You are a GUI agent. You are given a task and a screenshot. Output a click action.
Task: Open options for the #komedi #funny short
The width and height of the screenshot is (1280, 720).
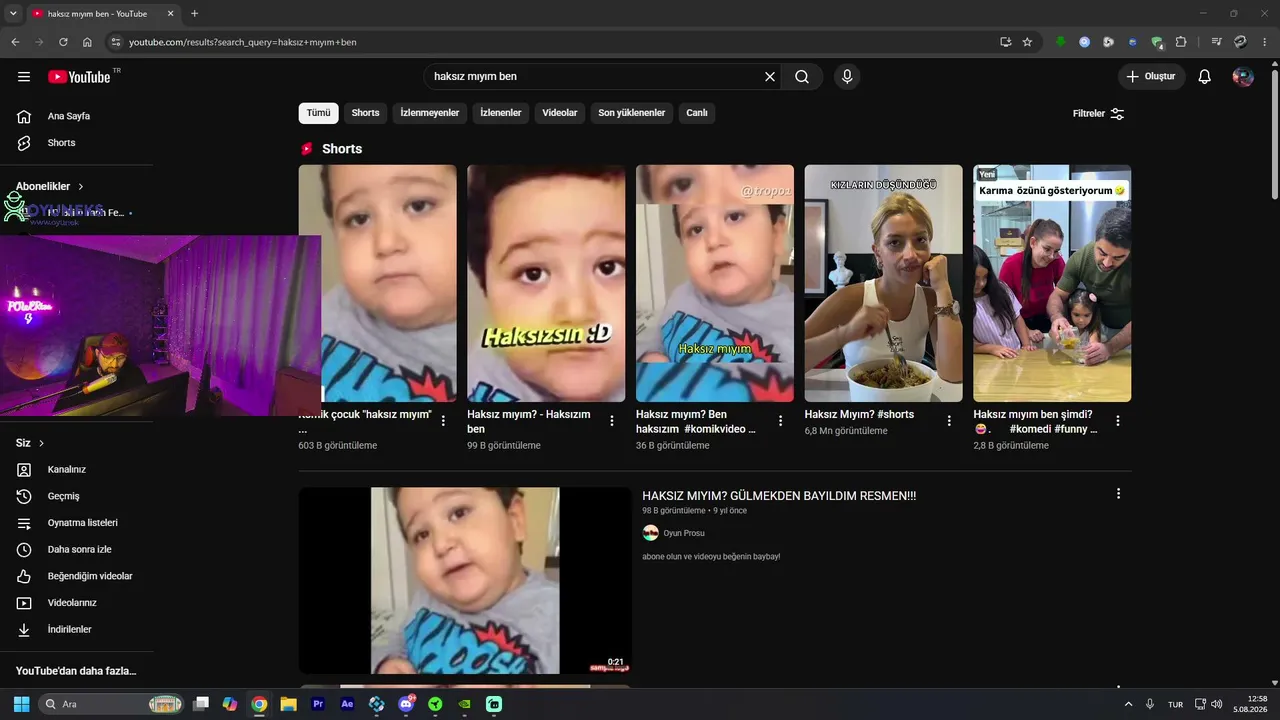[x=1118, y=421]
